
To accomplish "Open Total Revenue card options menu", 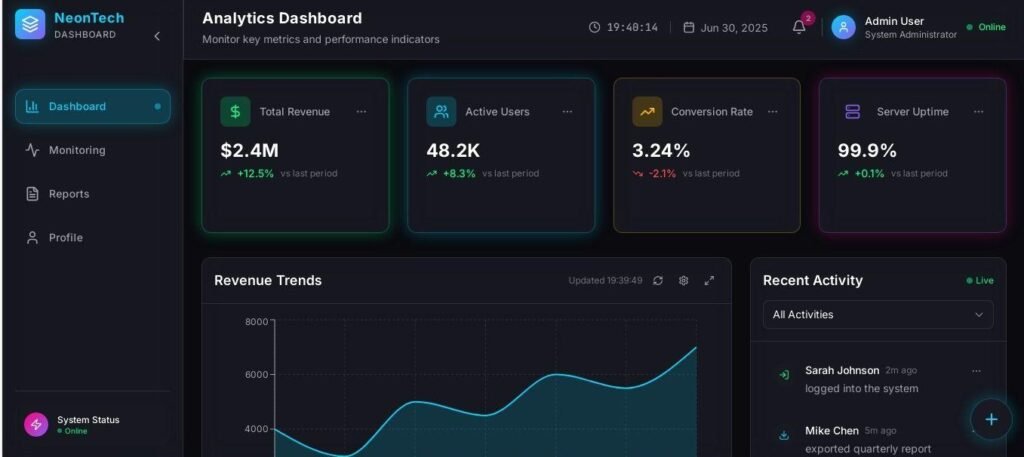I will [361, 112].
